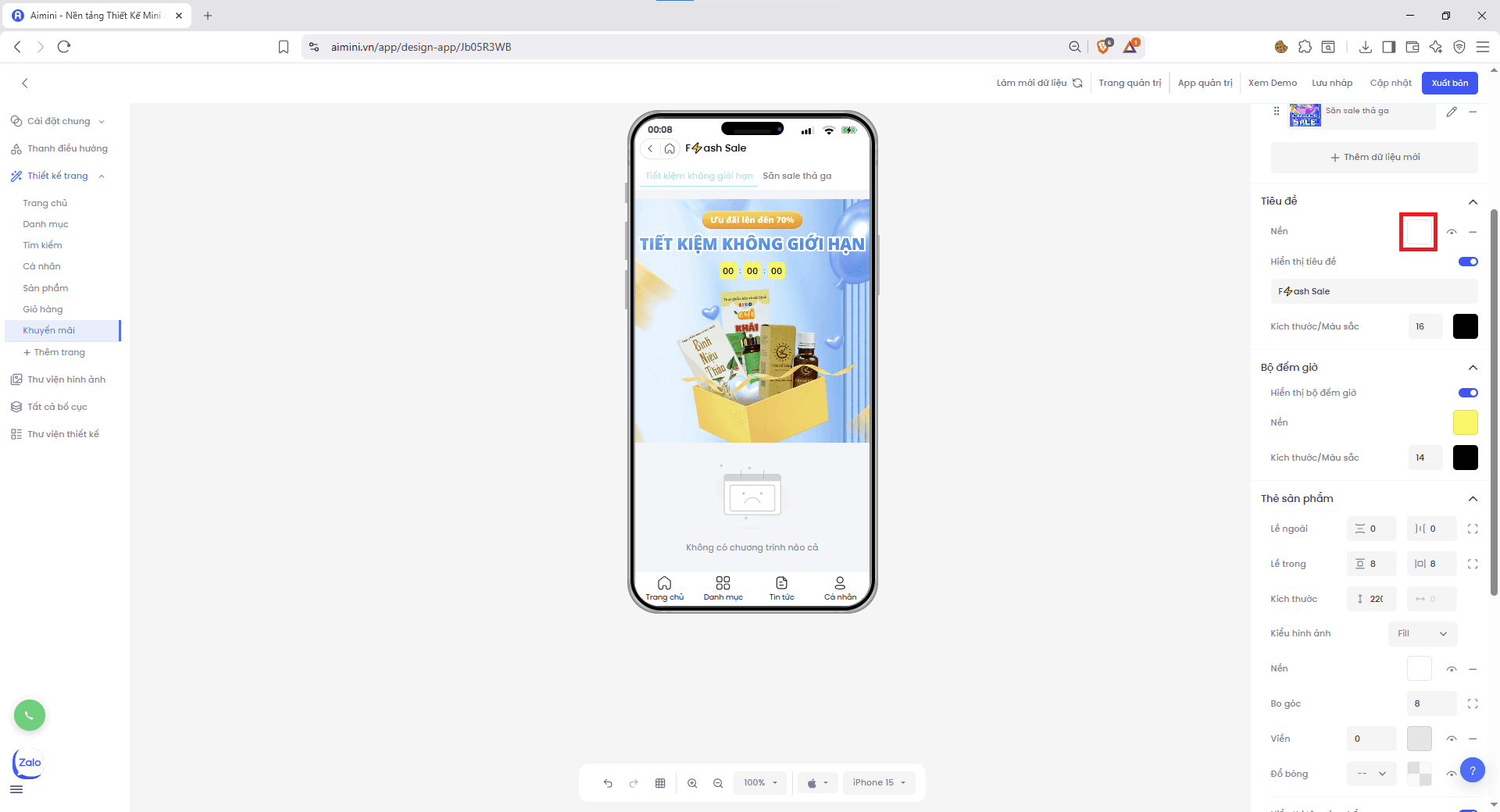
Task: Click Thêm dữ liệu mới button
Action: [x=1374, y=157]
